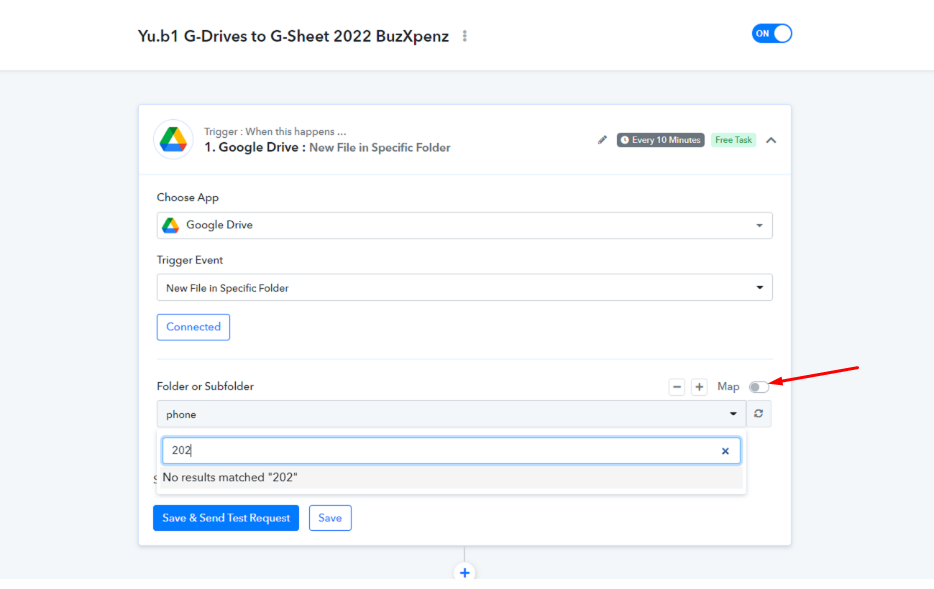The height and width of the screenshot is (589, 934).
Task: Turn off the workflow ON switch
Action: [771, 34]
